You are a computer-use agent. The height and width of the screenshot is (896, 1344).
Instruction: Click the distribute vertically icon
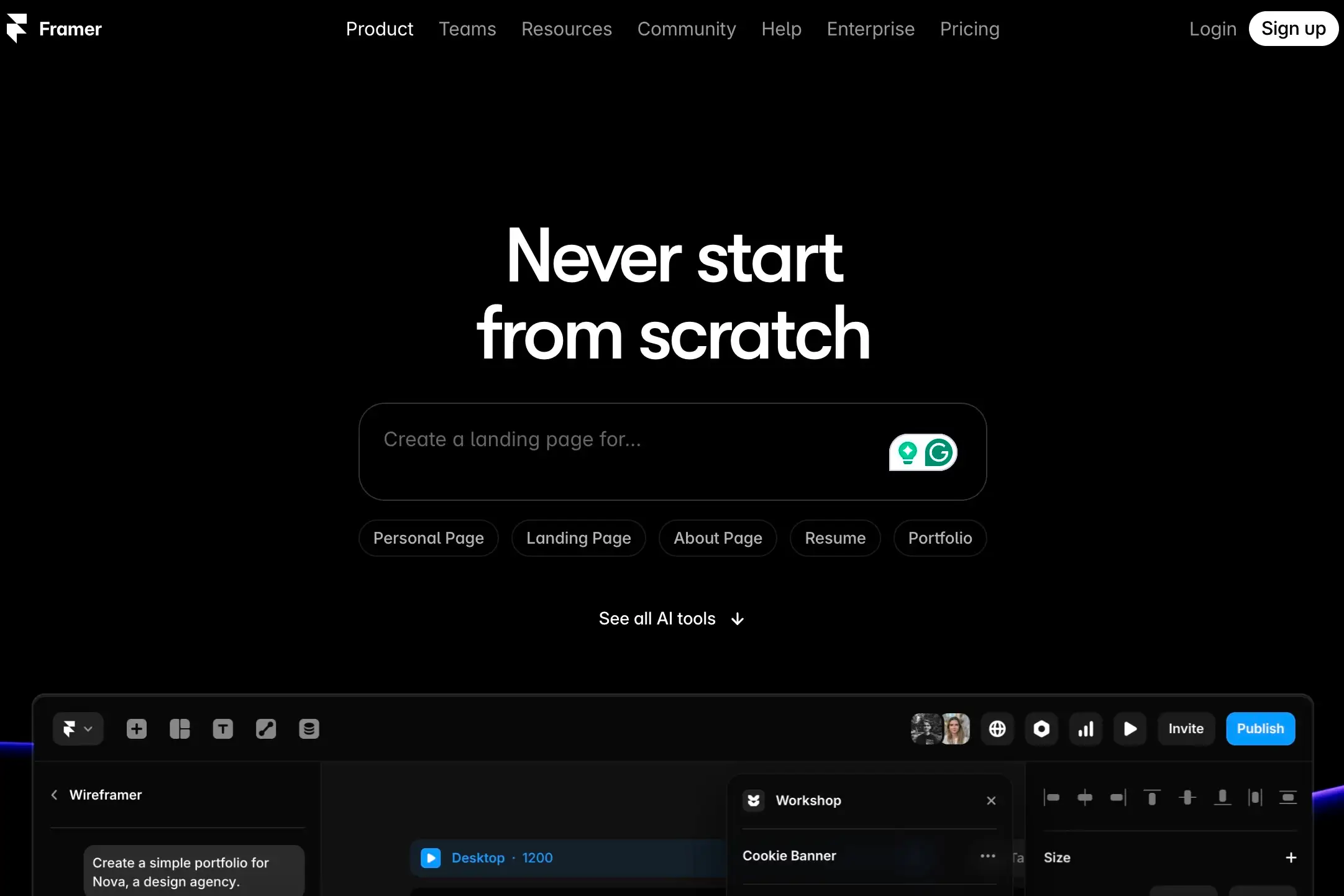coord(1288,798)
